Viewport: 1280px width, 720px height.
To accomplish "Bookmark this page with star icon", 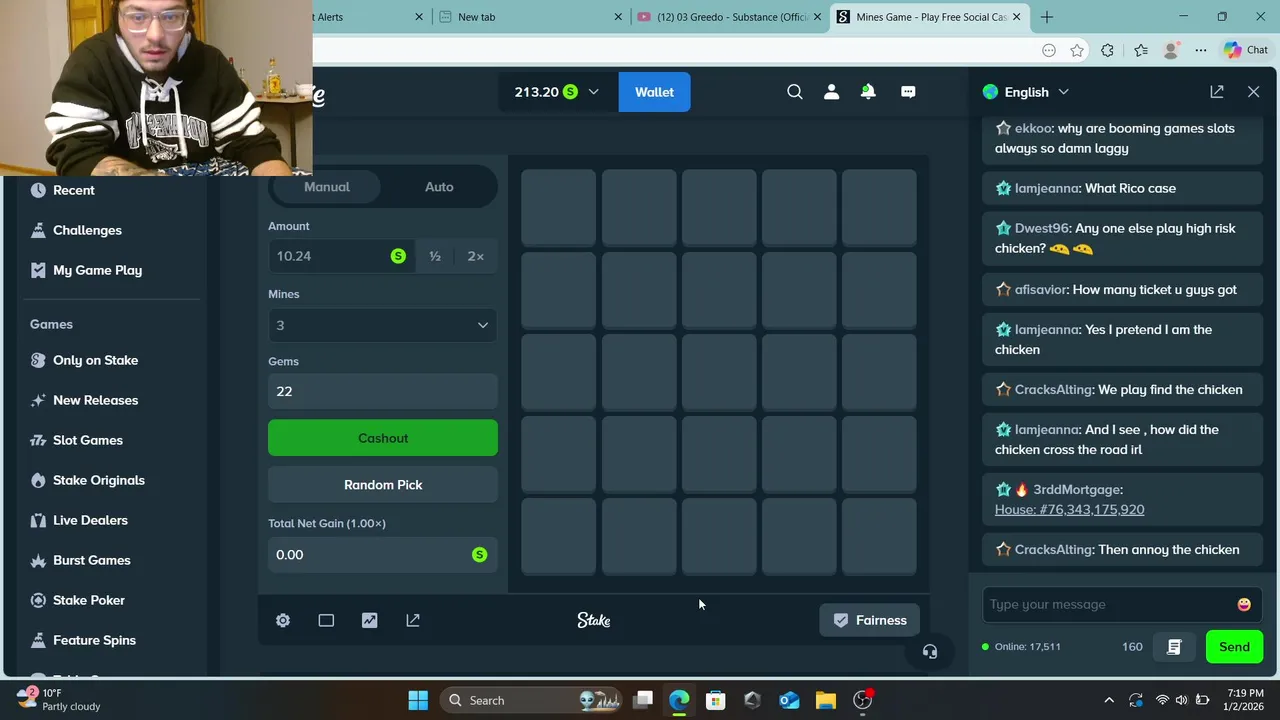I will [x=1077, y=50].
